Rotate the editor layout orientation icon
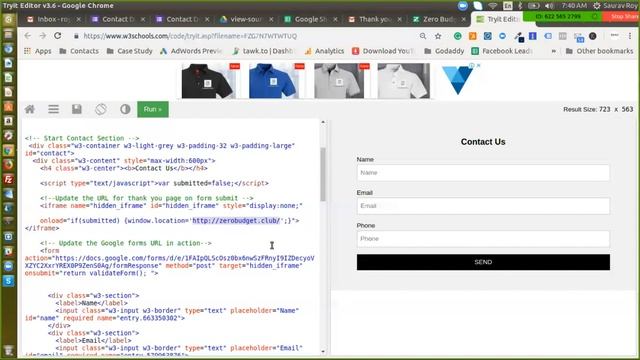The height and width of the screenshot is (360, 640). 101,109
